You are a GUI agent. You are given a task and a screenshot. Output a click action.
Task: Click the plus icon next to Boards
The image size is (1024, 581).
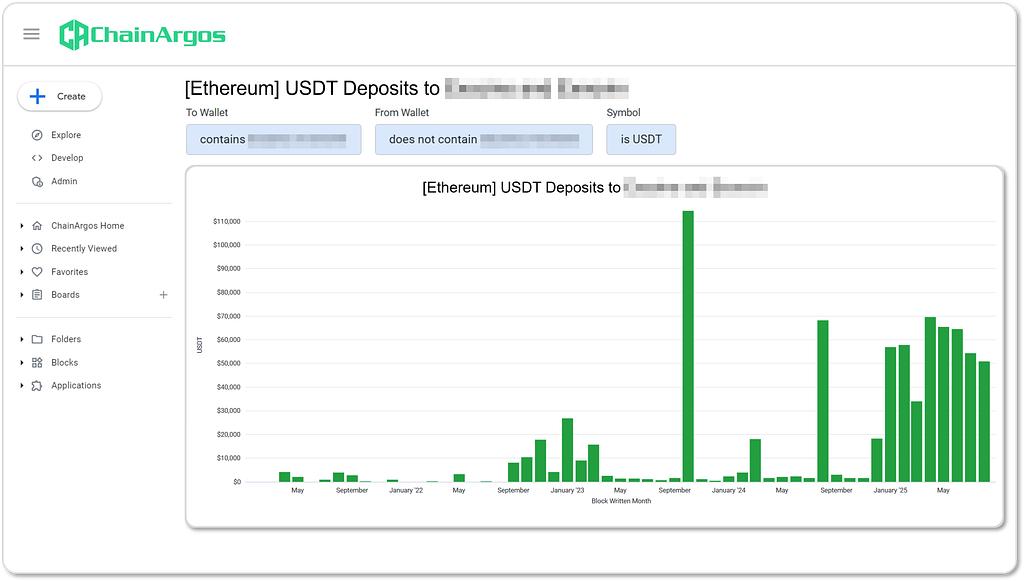coord(164,295)
